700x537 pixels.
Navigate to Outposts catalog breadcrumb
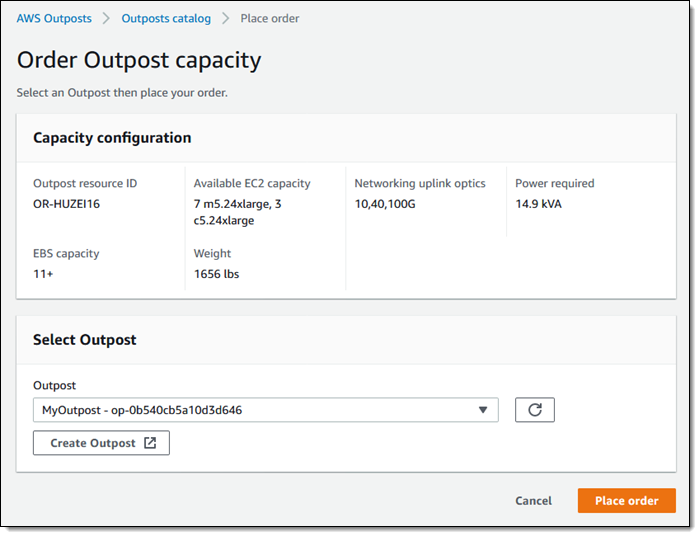coord(166,19)
